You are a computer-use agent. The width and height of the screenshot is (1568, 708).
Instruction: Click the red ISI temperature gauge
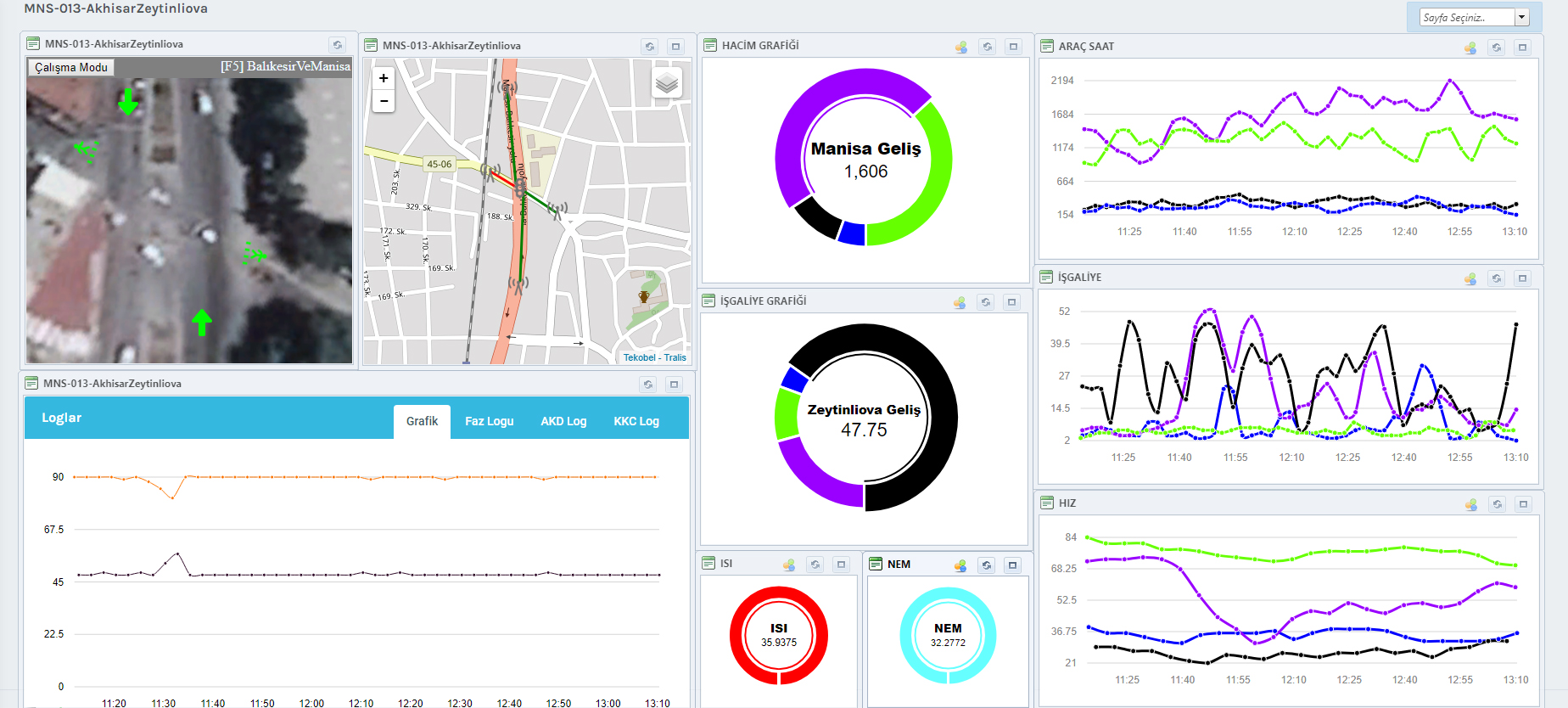click(778, 635)
